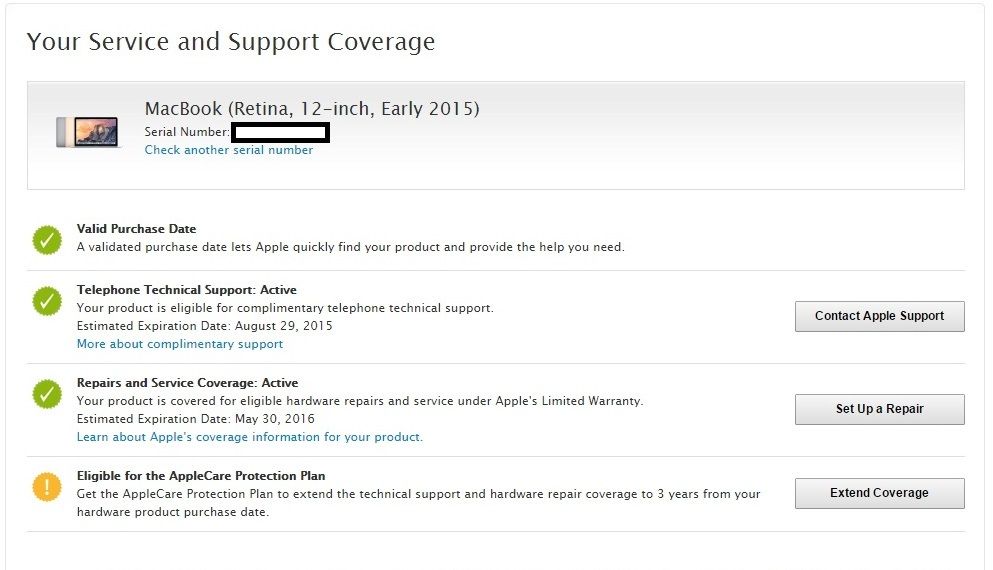Click the green checkmark beside Telephone Technical Support
Image resolution: width=993 pixels, height=570 pixels.
pyautogui.click(x=47, y=301)
